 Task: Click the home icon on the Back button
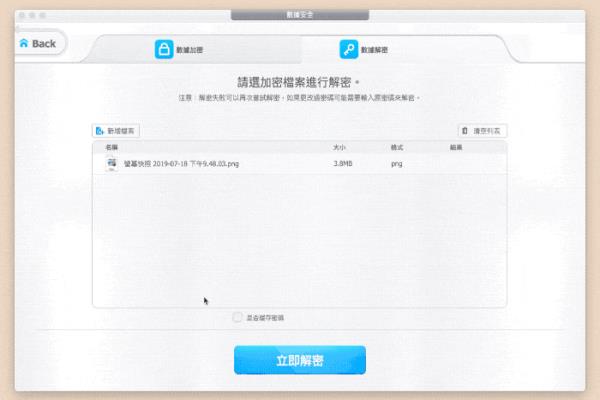point(24,44)
